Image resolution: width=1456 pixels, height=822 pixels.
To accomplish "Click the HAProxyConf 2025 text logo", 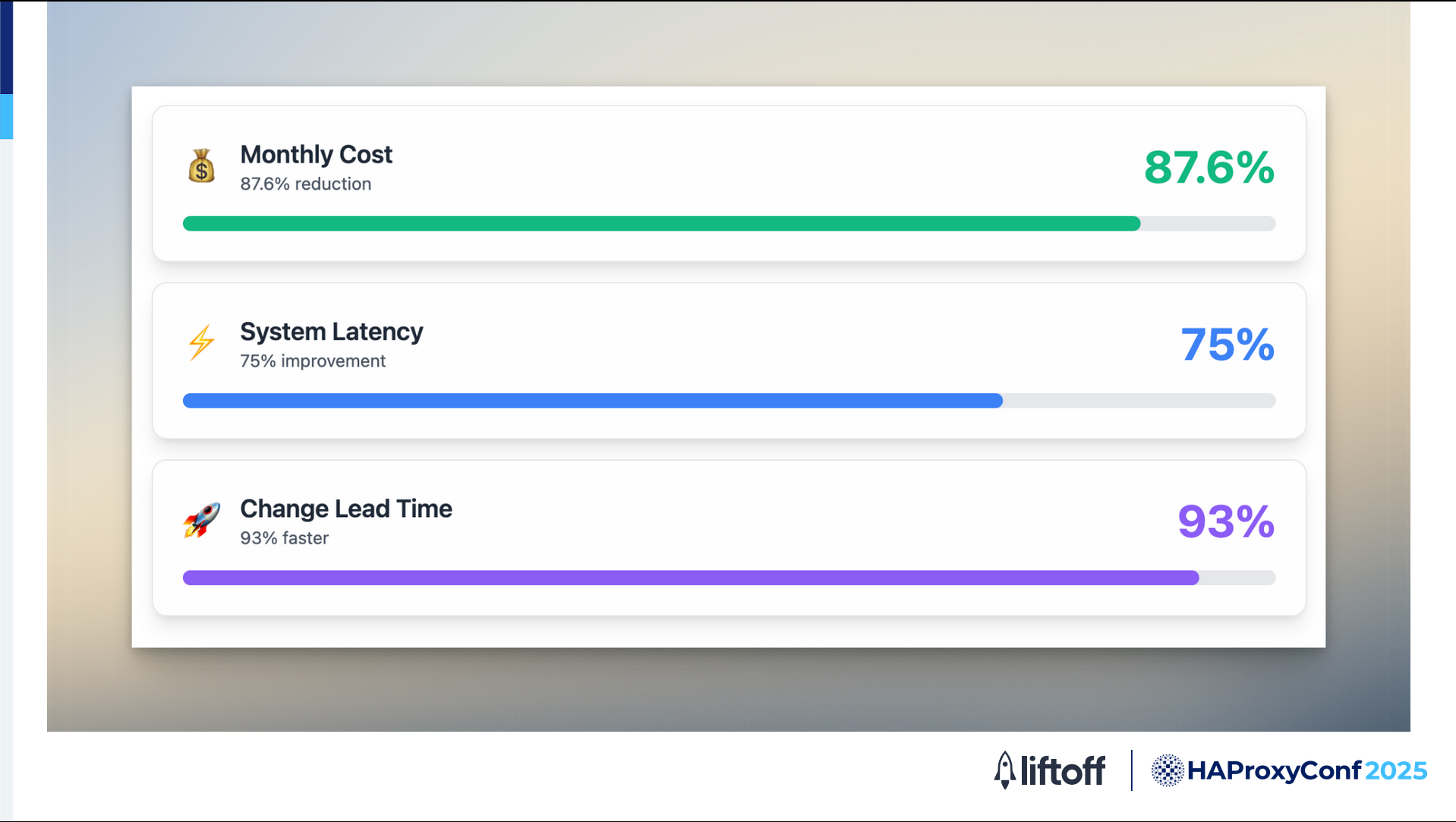I will [x=1307, y=770].
